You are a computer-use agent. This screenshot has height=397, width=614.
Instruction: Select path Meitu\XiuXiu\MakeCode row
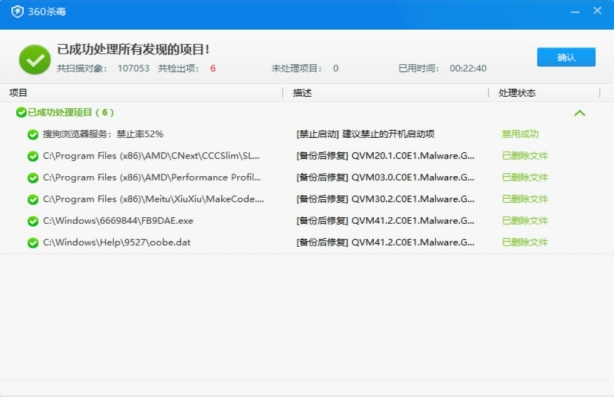pos(154,199)
